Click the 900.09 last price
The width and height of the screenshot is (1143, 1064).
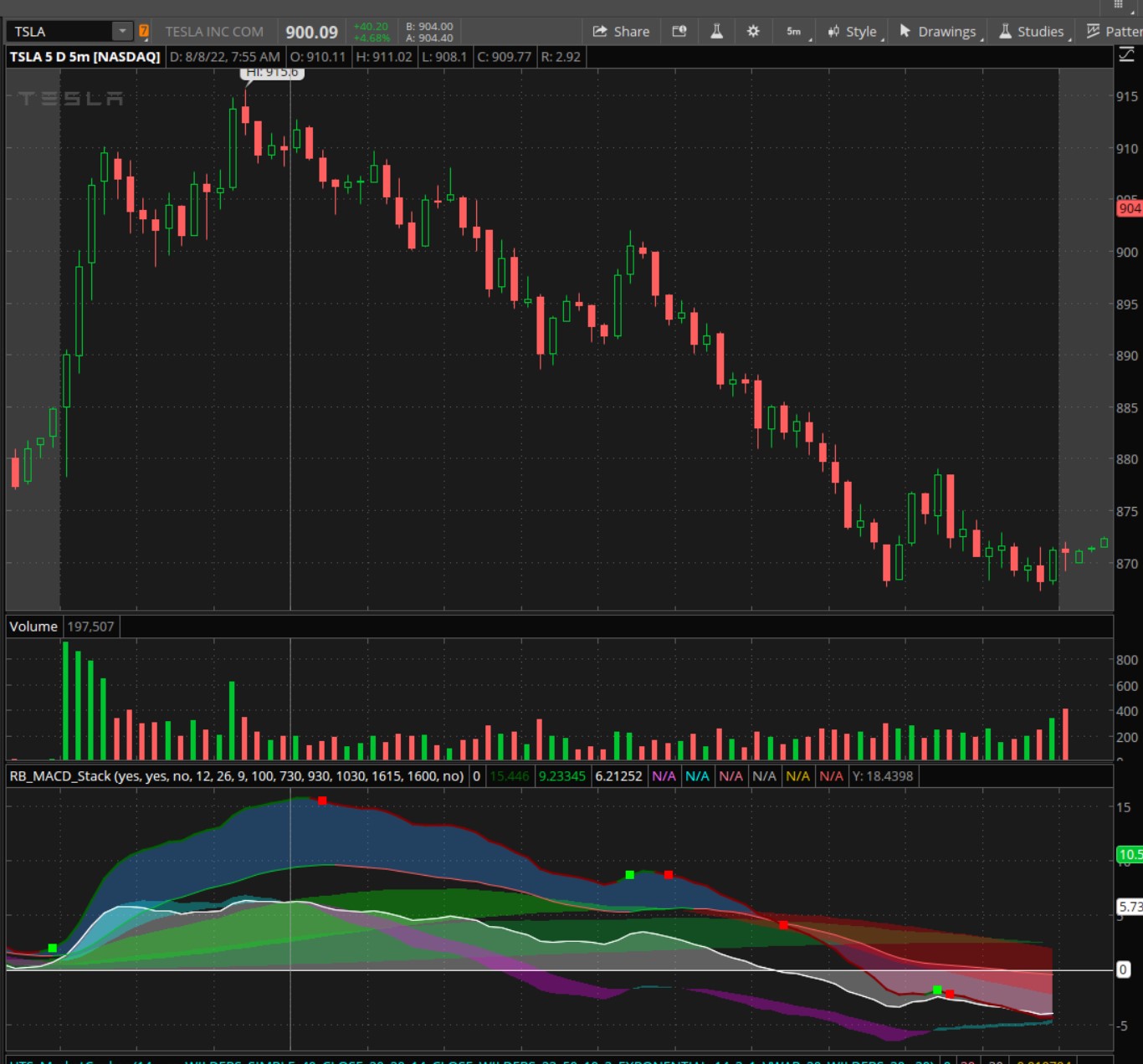pyautogui.click(x=311, y=33)
